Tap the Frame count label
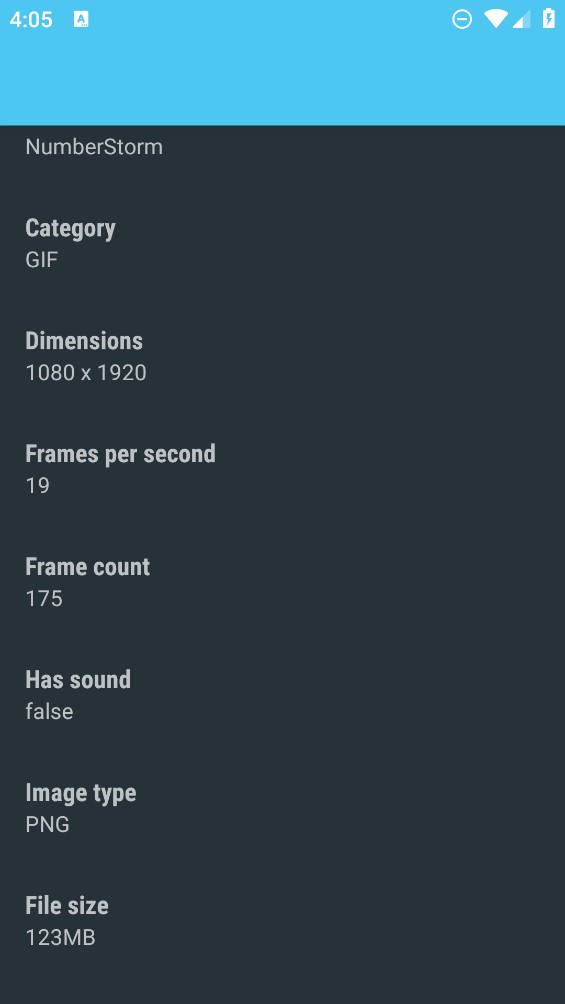The width and height of the screenshot is (565, 1004). coord(88,567)
